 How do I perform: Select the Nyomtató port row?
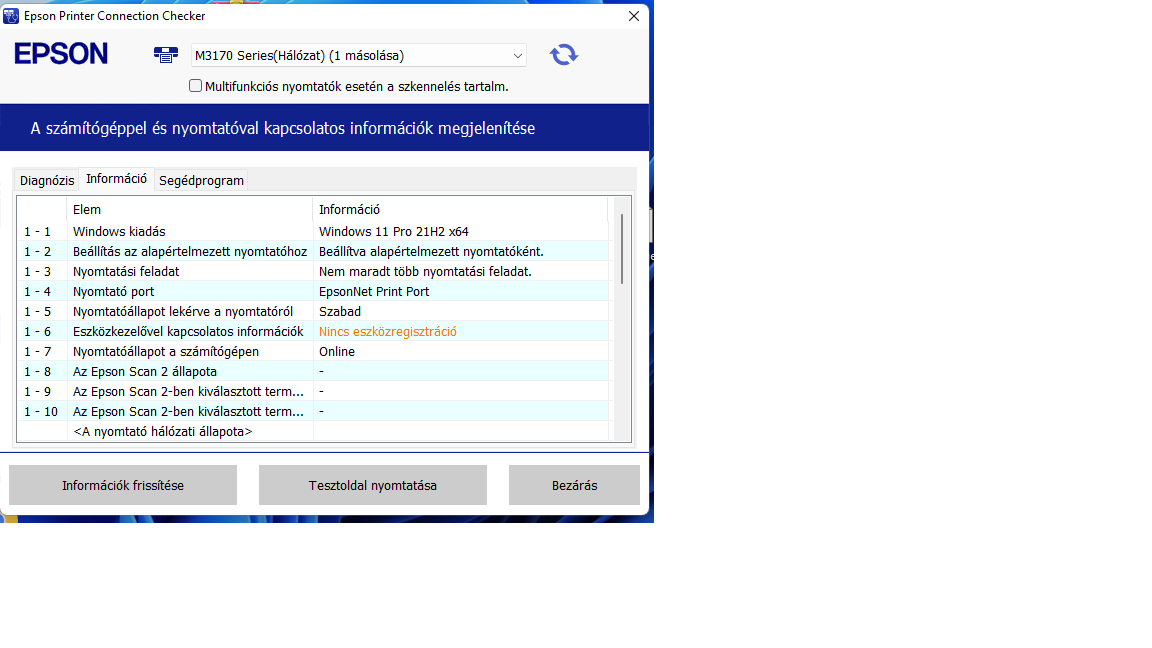click(313, 292)
